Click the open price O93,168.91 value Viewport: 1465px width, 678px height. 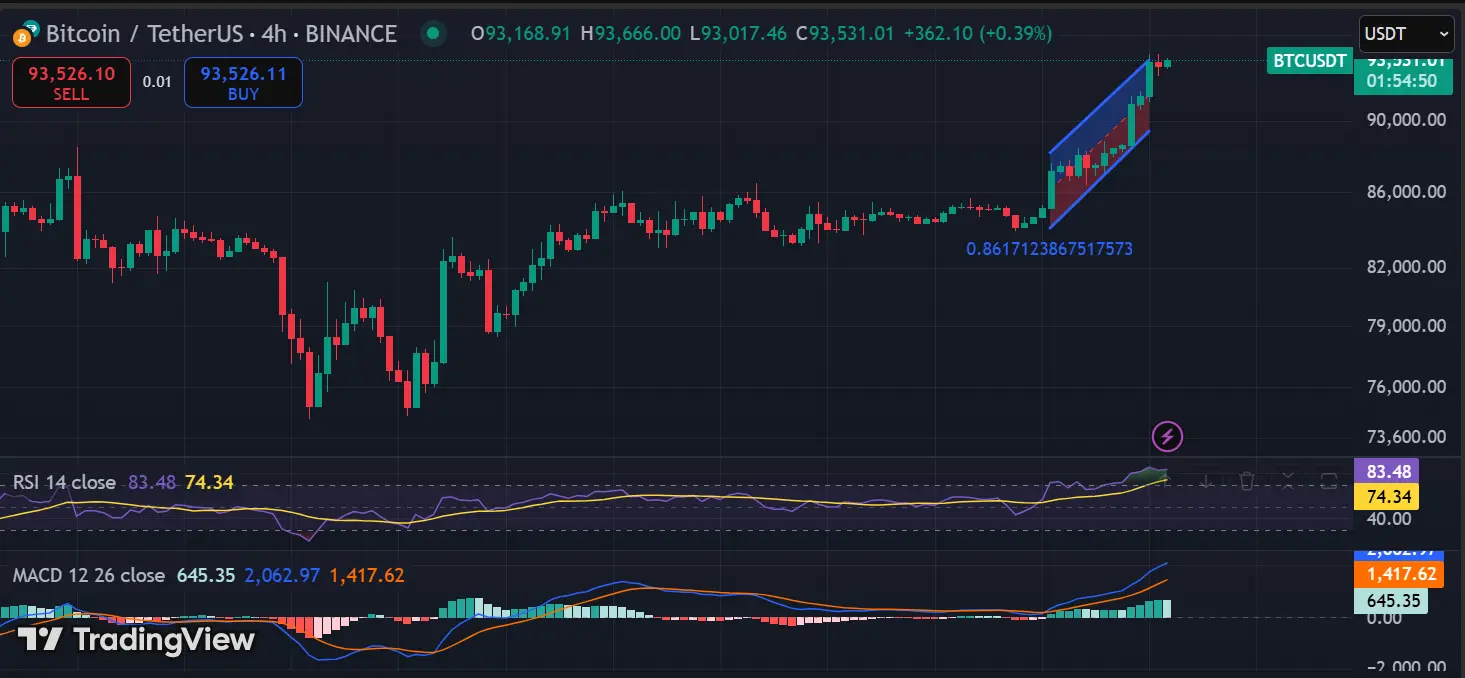(521, 34)
